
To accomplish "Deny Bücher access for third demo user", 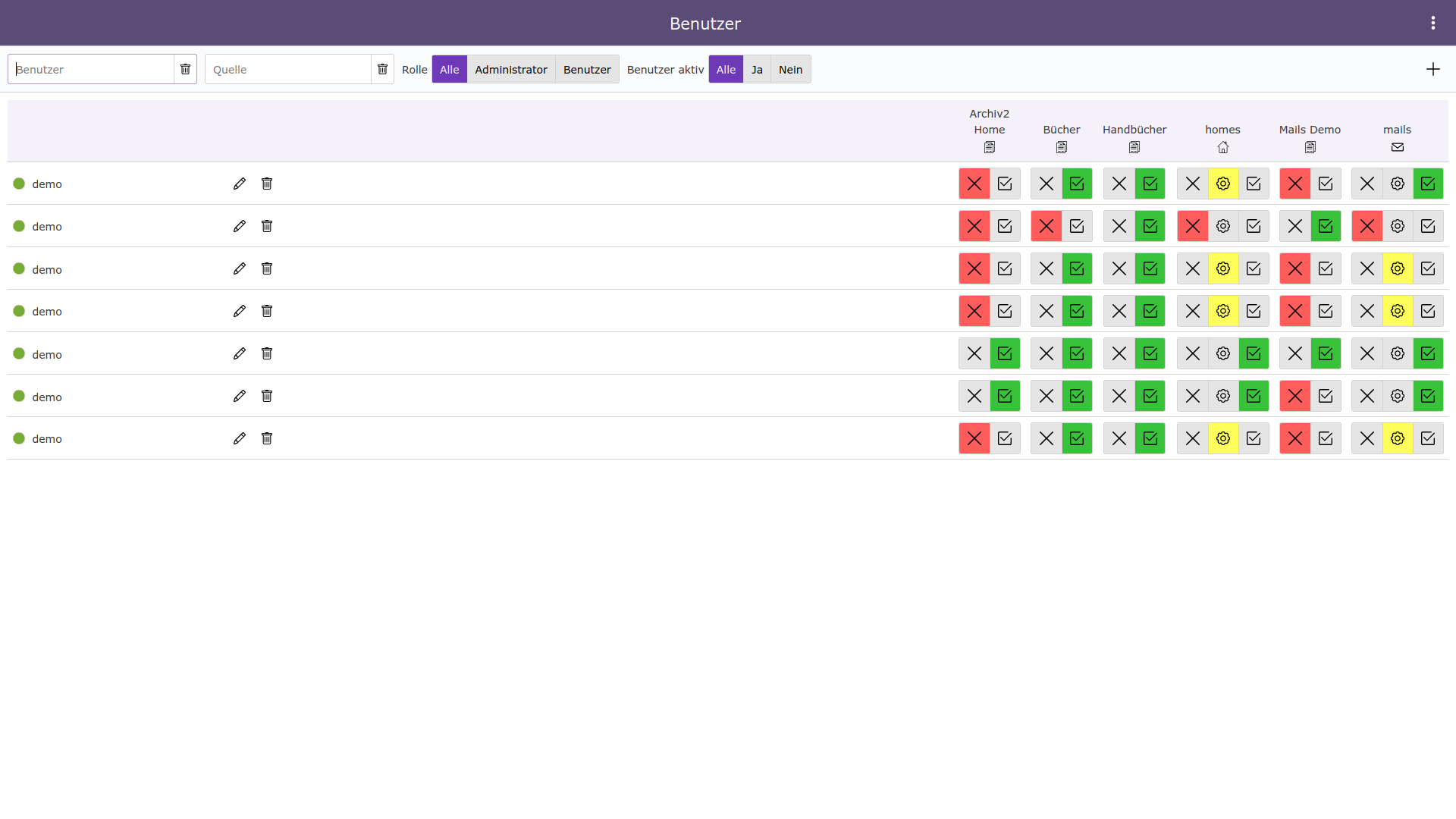I will 1046,268.
